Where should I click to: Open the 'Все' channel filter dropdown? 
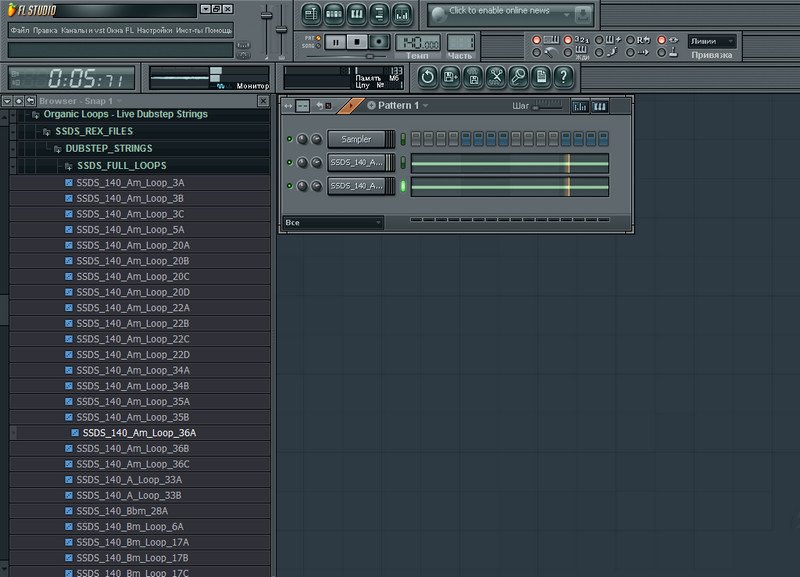click(332, 222)
